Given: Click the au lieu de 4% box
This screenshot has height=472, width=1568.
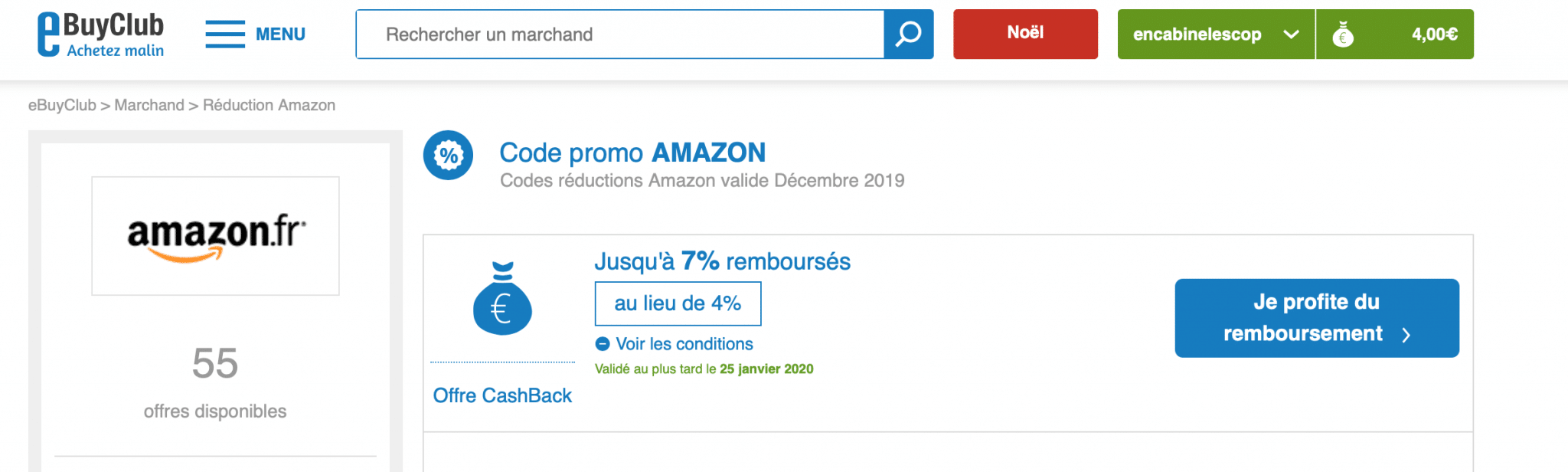Looking at the screenshot, I should coord(678,303).
